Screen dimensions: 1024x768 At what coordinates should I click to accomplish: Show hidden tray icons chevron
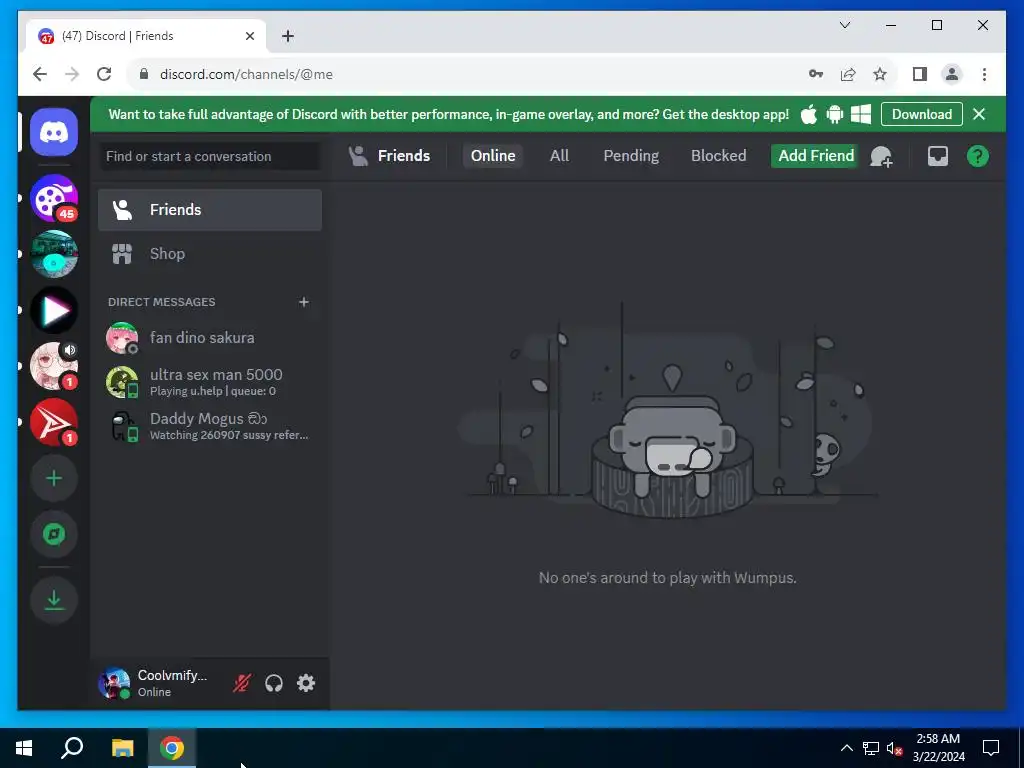846,748
